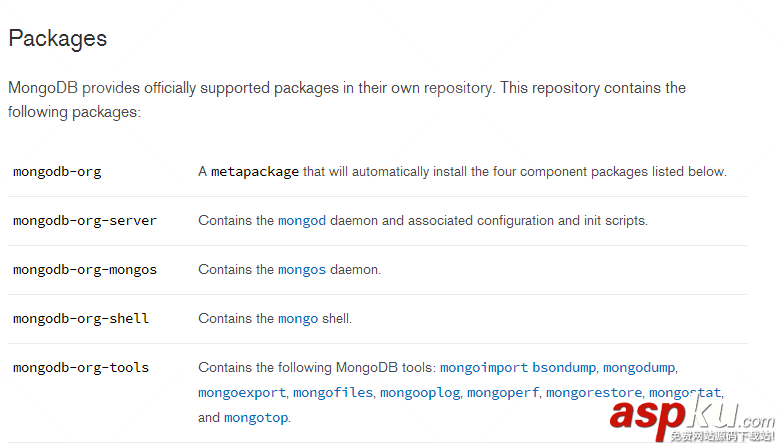Open the mongos daemon link
780x448 pixels.
coord(302,269)
